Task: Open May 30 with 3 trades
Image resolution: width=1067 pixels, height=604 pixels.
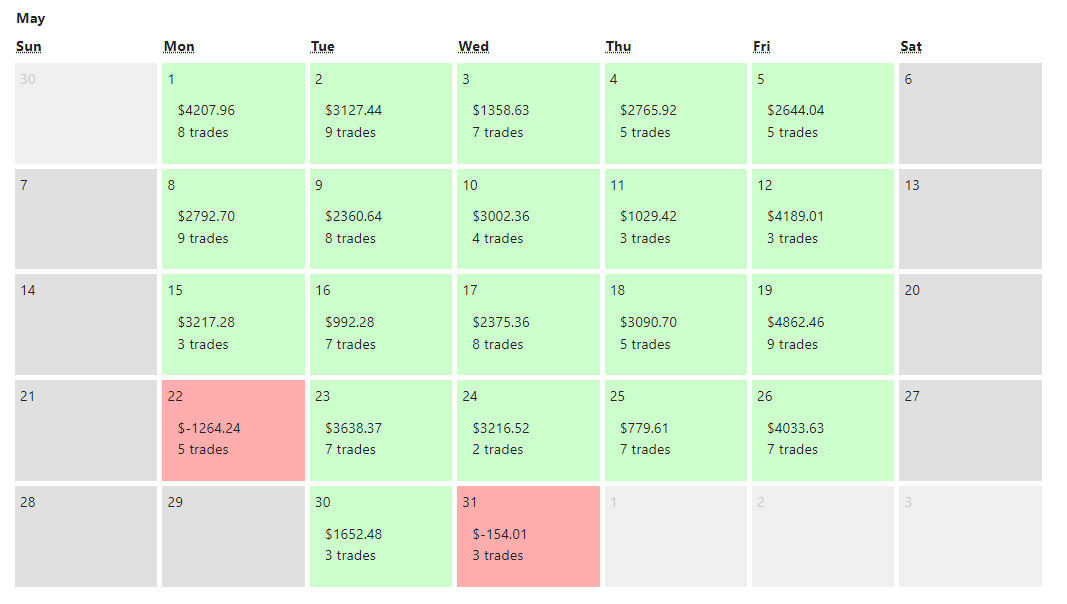Action: coord(380,536)
